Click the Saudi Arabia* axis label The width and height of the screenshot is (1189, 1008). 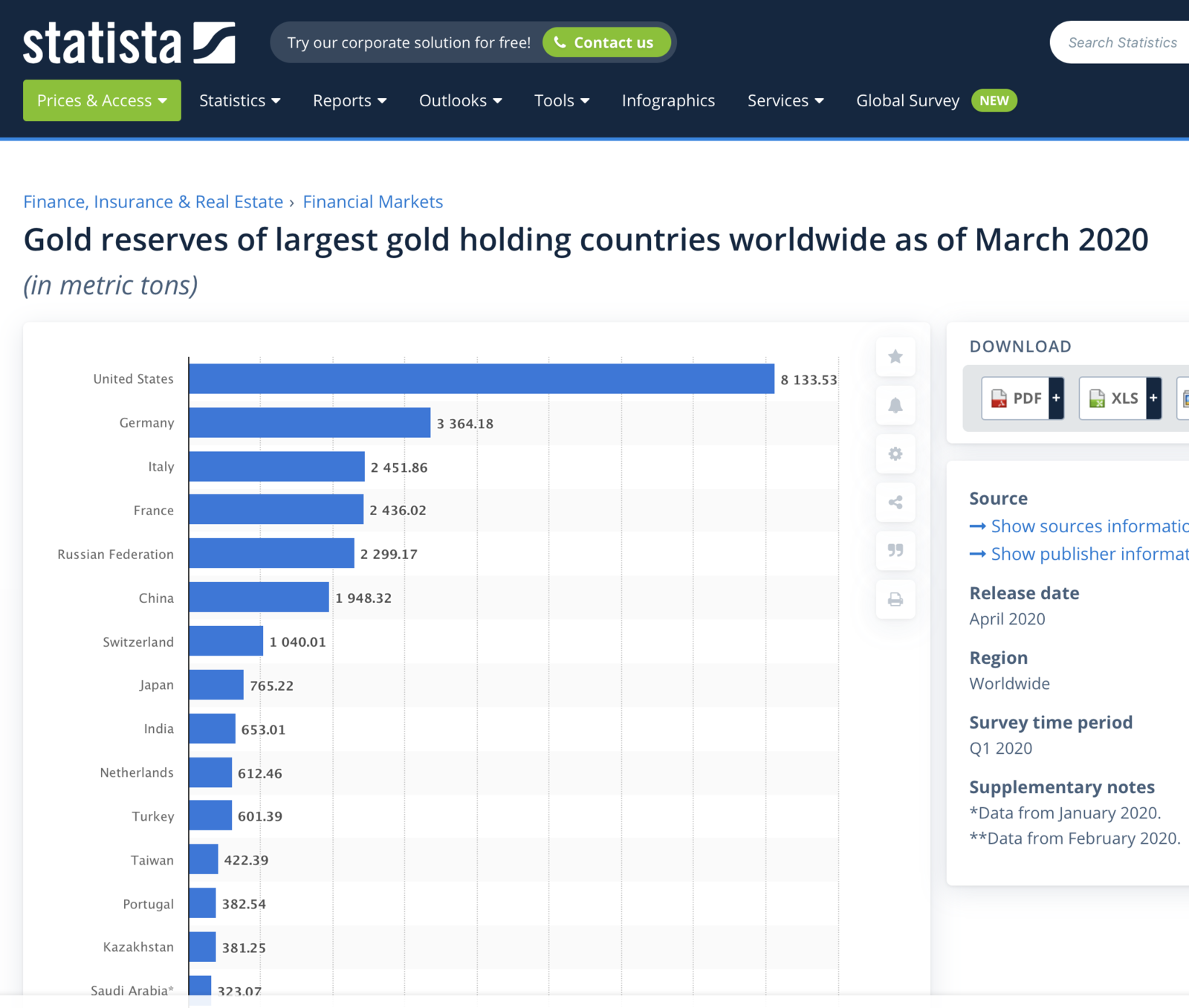point(132,990)
